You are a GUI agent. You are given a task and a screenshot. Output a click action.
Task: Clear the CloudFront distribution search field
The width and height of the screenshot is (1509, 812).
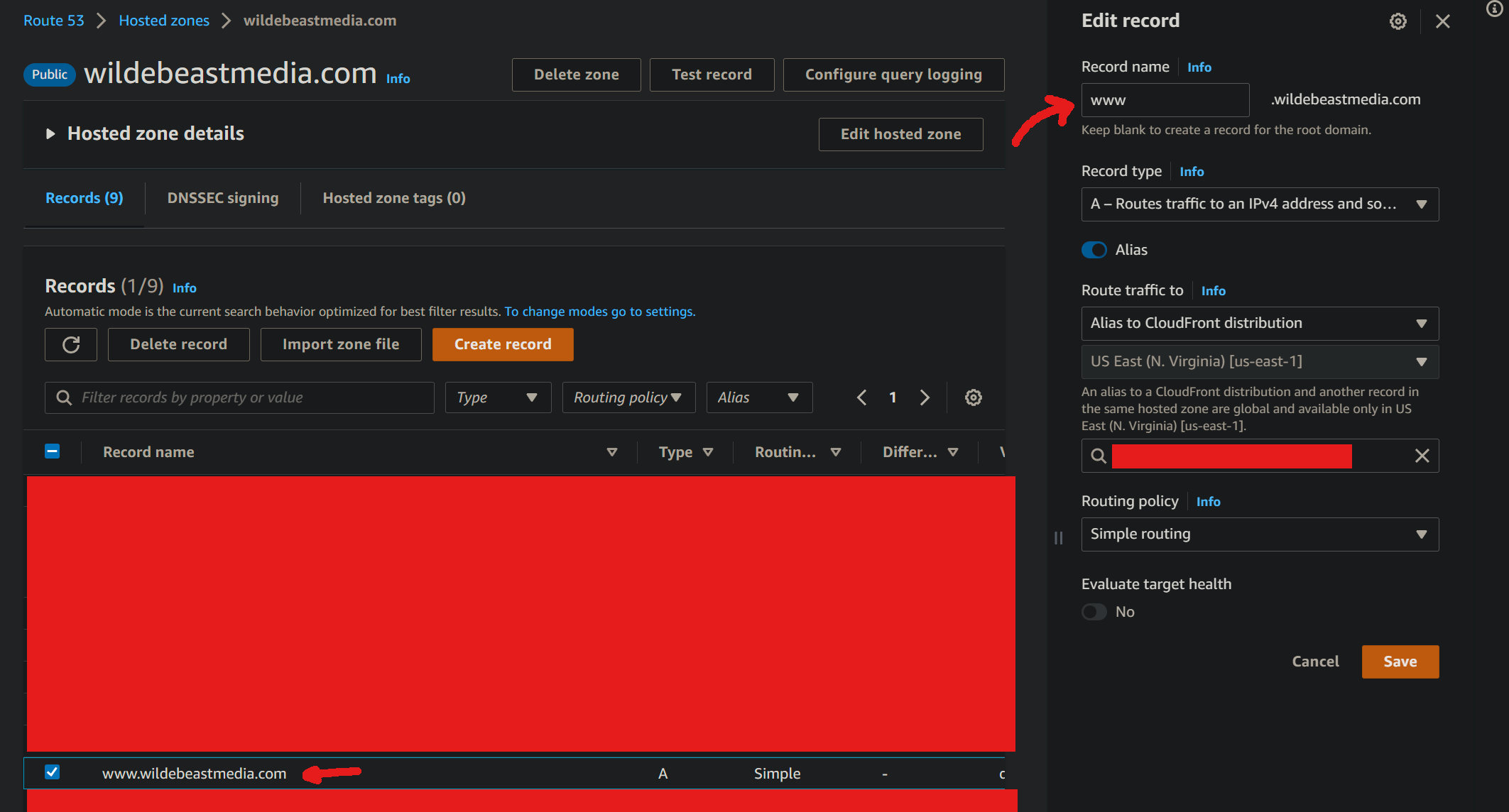click(1422, 456)
